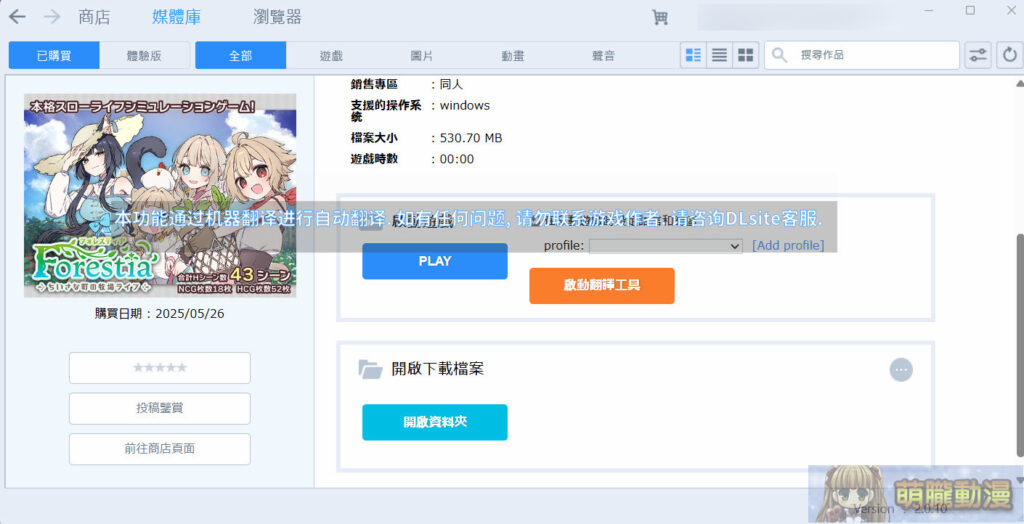Click the Add profile link

[788, 246]
